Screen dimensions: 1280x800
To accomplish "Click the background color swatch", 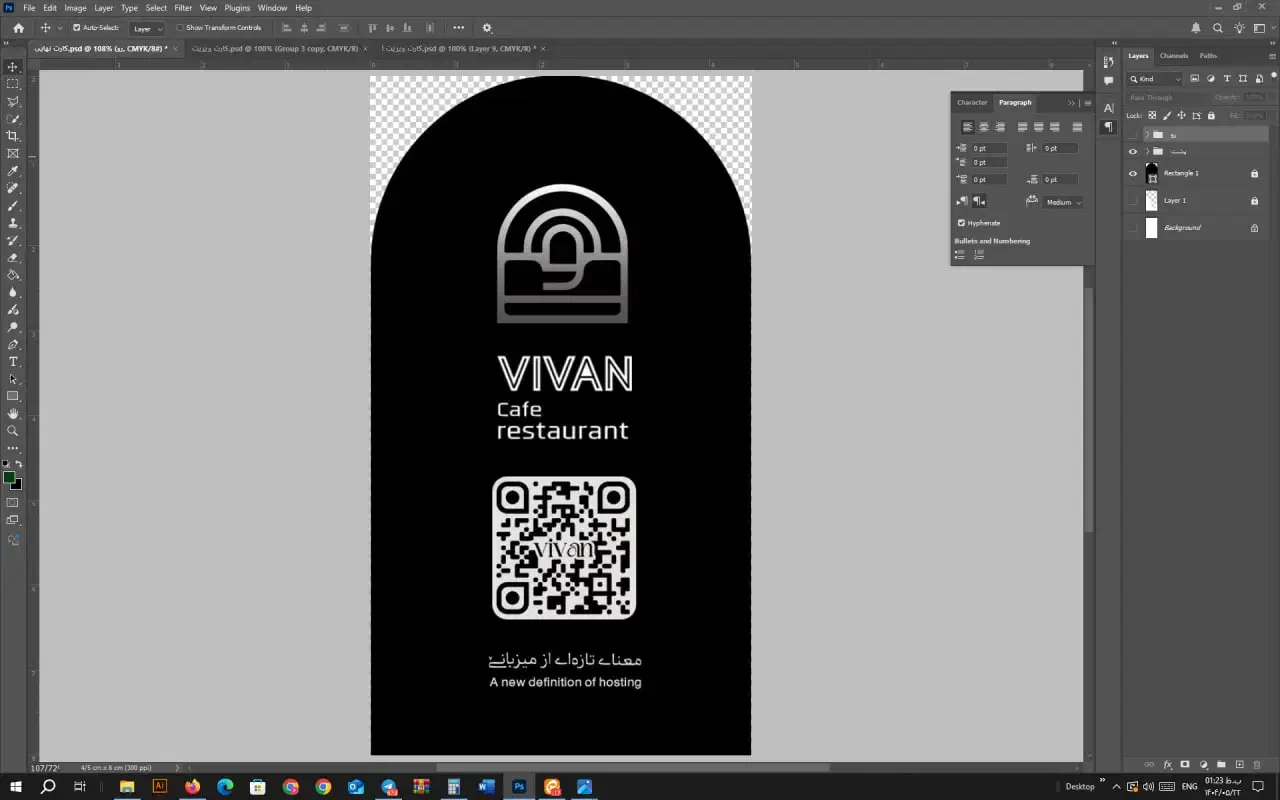I will pos(18,486).
